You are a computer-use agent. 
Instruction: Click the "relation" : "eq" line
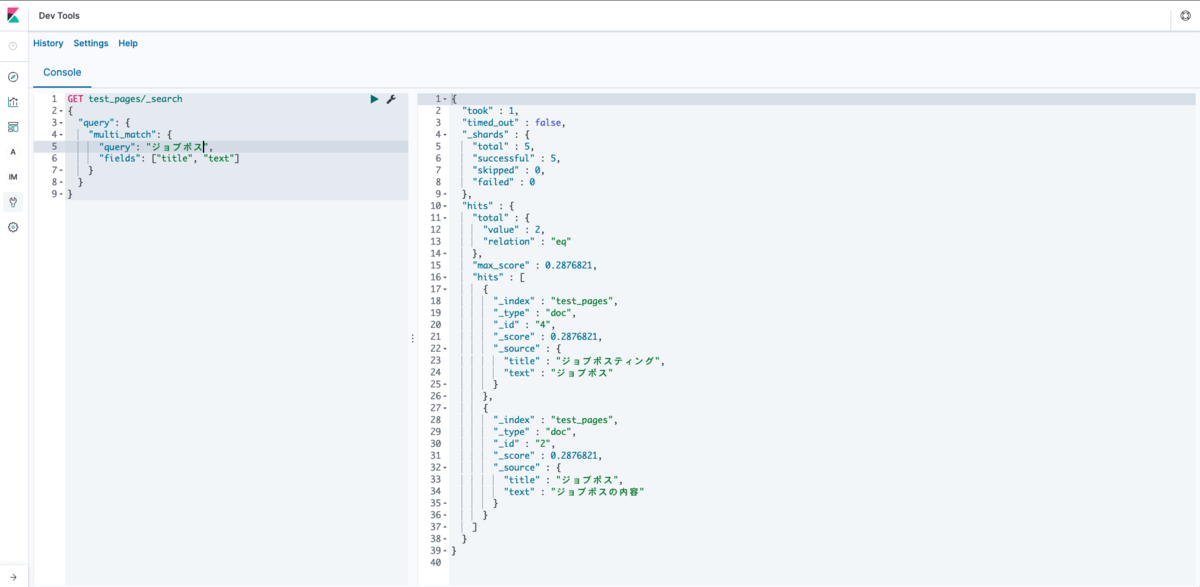[526, 242]
